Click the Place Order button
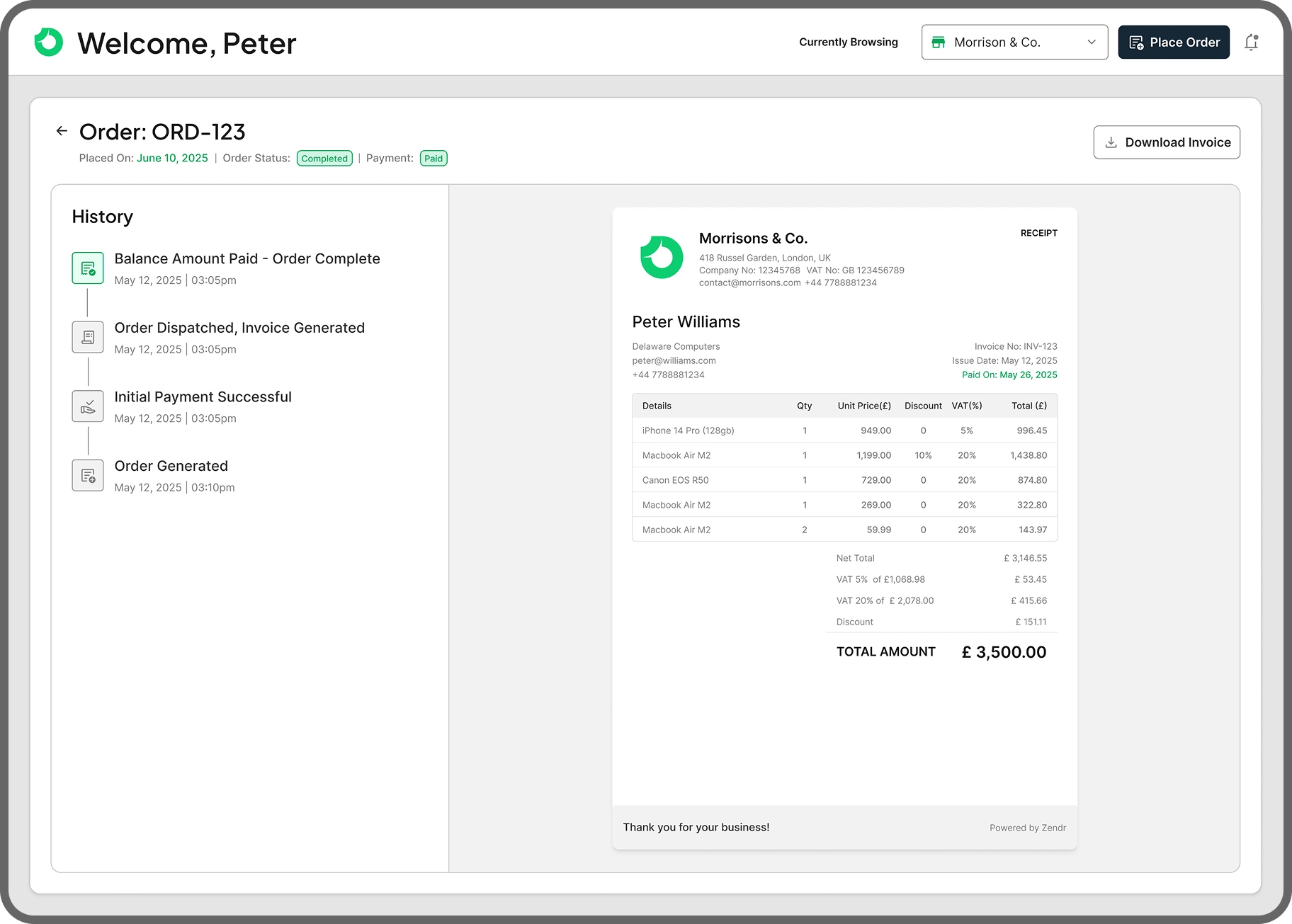 pos(1174,42)
